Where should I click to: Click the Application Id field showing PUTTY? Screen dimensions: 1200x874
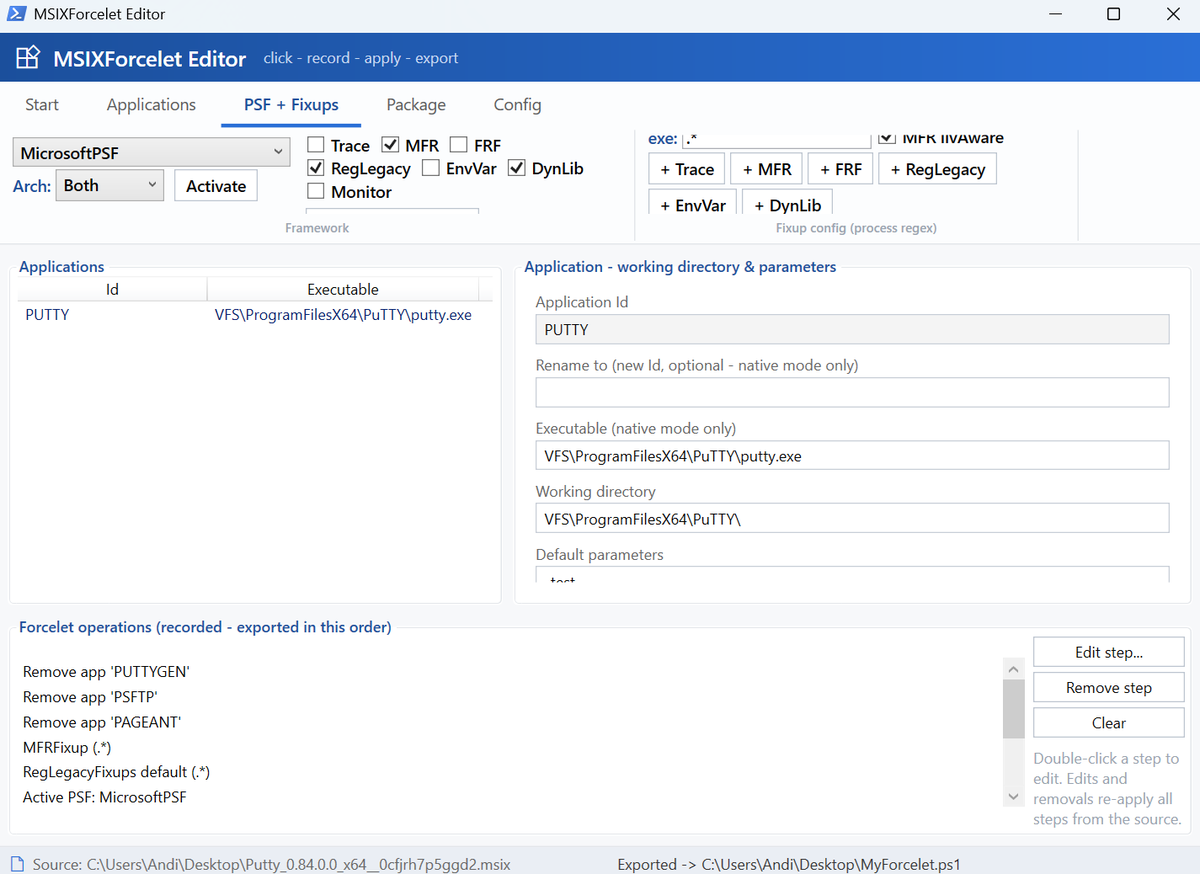click(x=852, y=329)
